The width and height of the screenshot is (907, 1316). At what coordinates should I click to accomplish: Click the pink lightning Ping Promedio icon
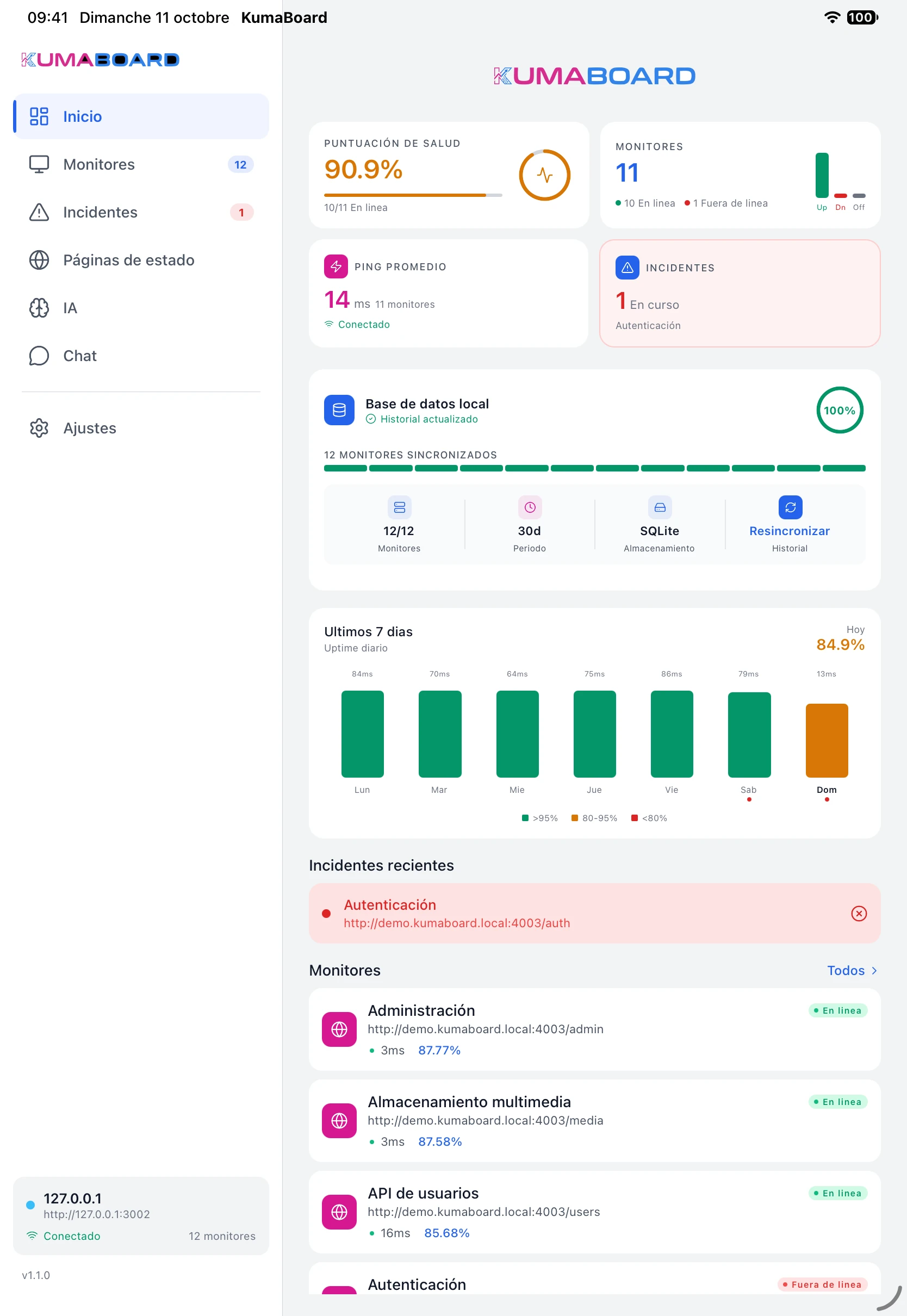[336, 266]
